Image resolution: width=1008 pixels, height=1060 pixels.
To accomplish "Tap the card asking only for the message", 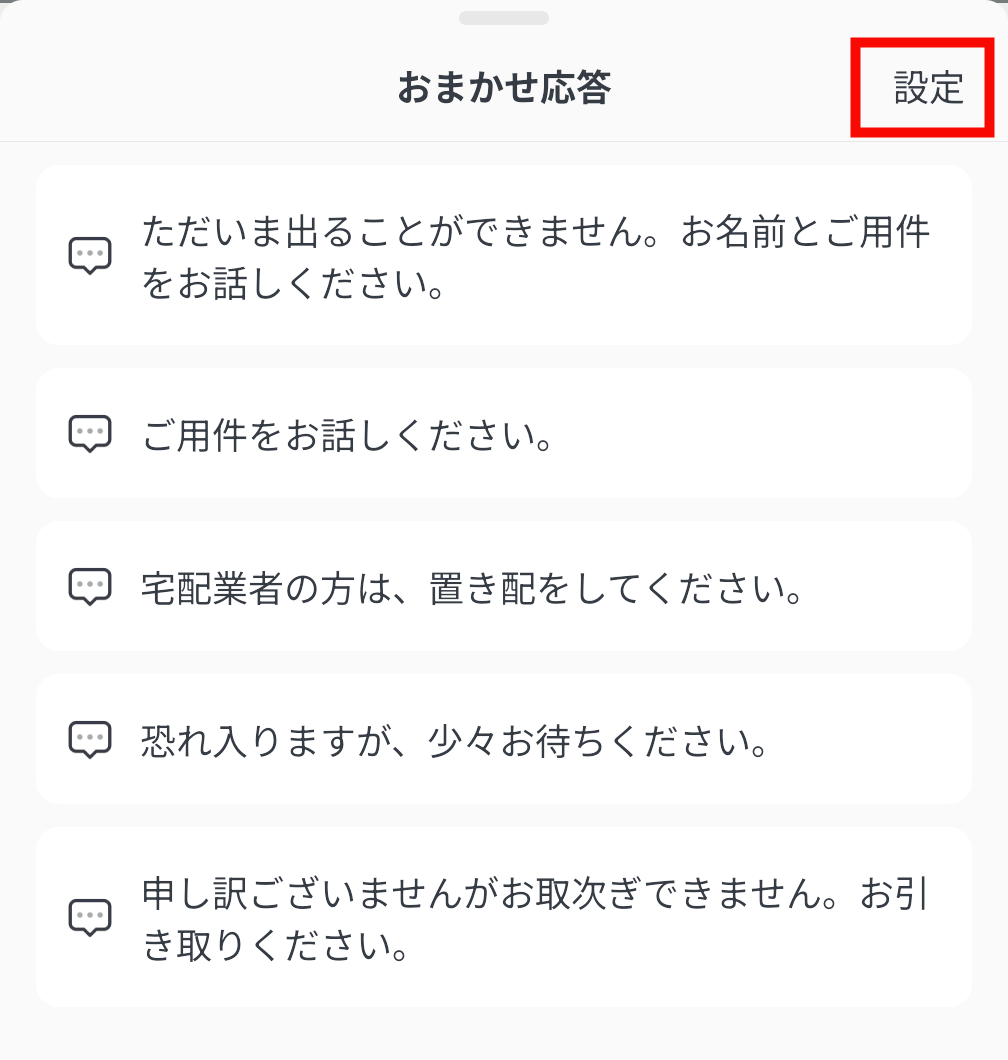I will point(750,434).
